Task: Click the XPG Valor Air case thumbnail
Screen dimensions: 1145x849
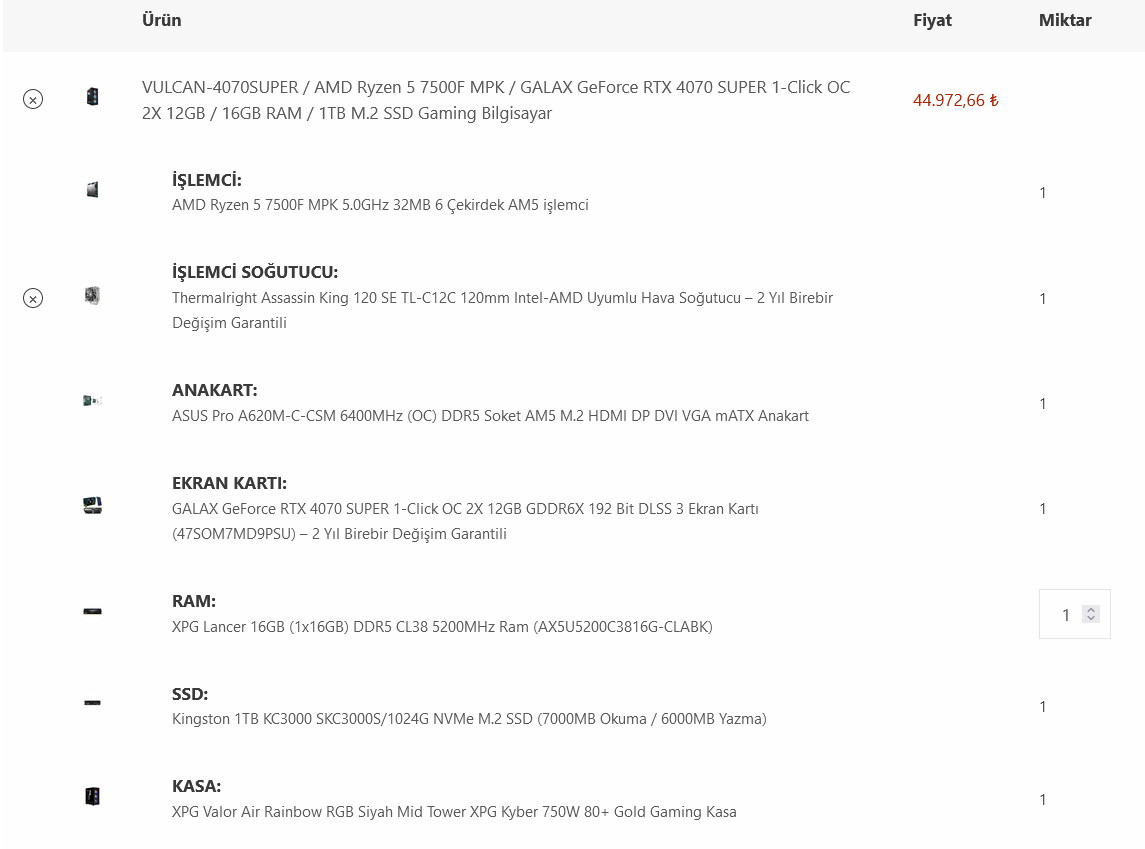Action: point(92,796)
